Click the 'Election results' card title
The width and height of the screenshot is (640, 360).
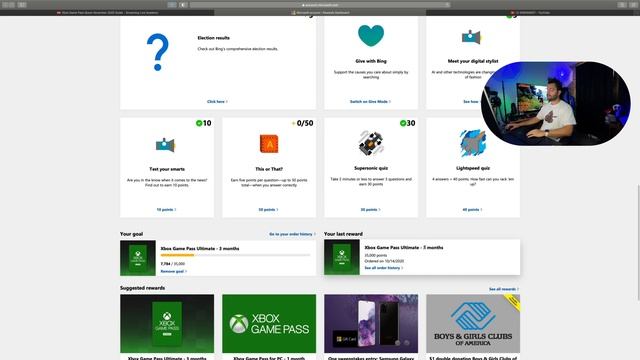(x=213, y=38)
